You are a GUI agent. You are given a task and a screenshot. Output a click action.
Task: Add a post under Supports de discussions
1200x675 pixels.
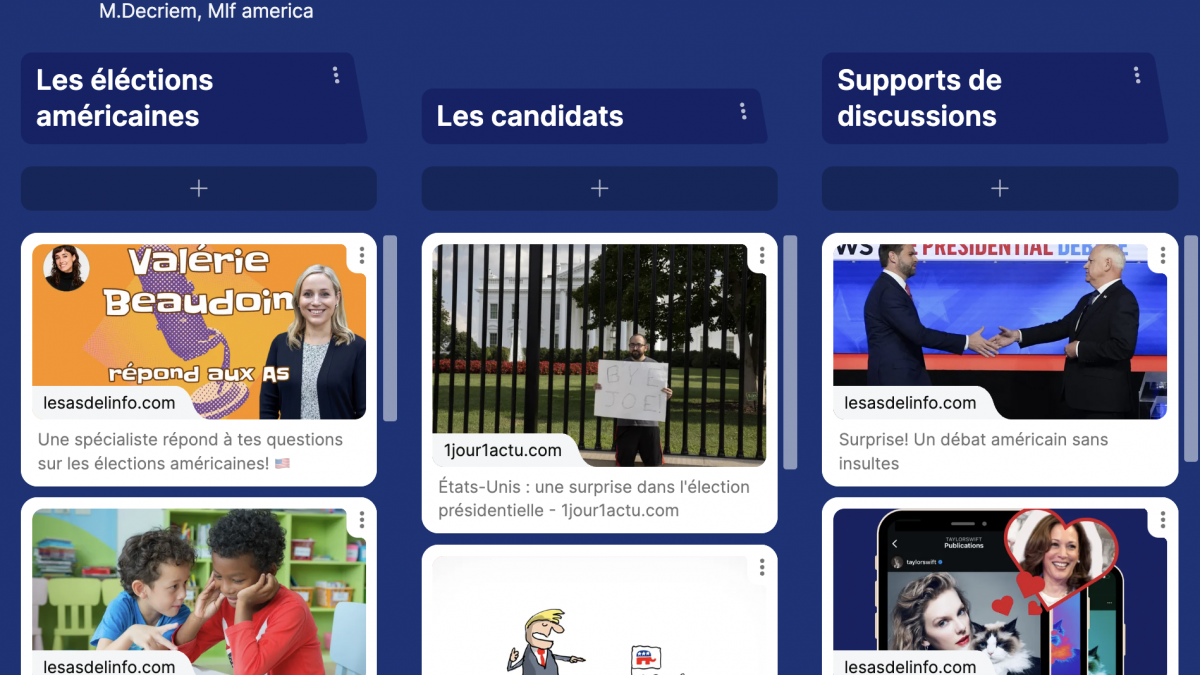[999, 188]
